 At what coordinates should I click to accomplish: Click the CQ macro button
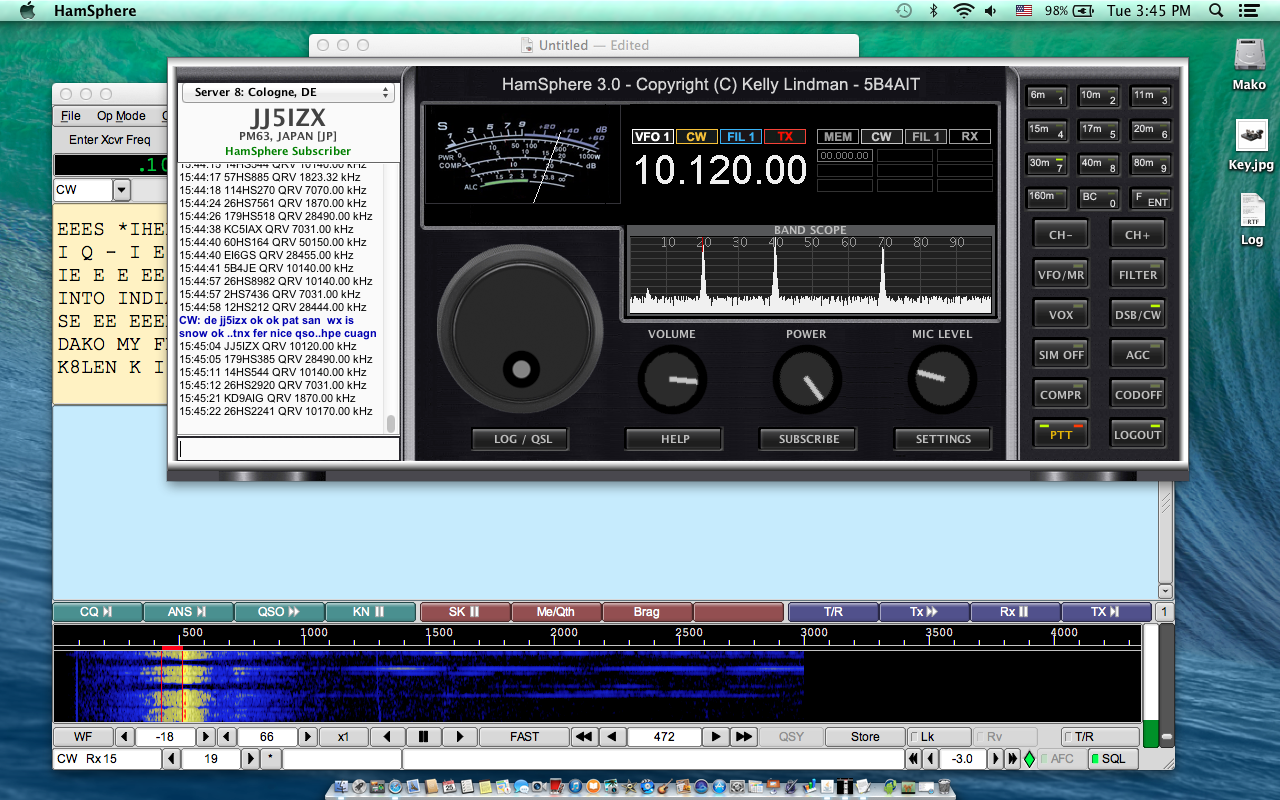click(97, 612)
